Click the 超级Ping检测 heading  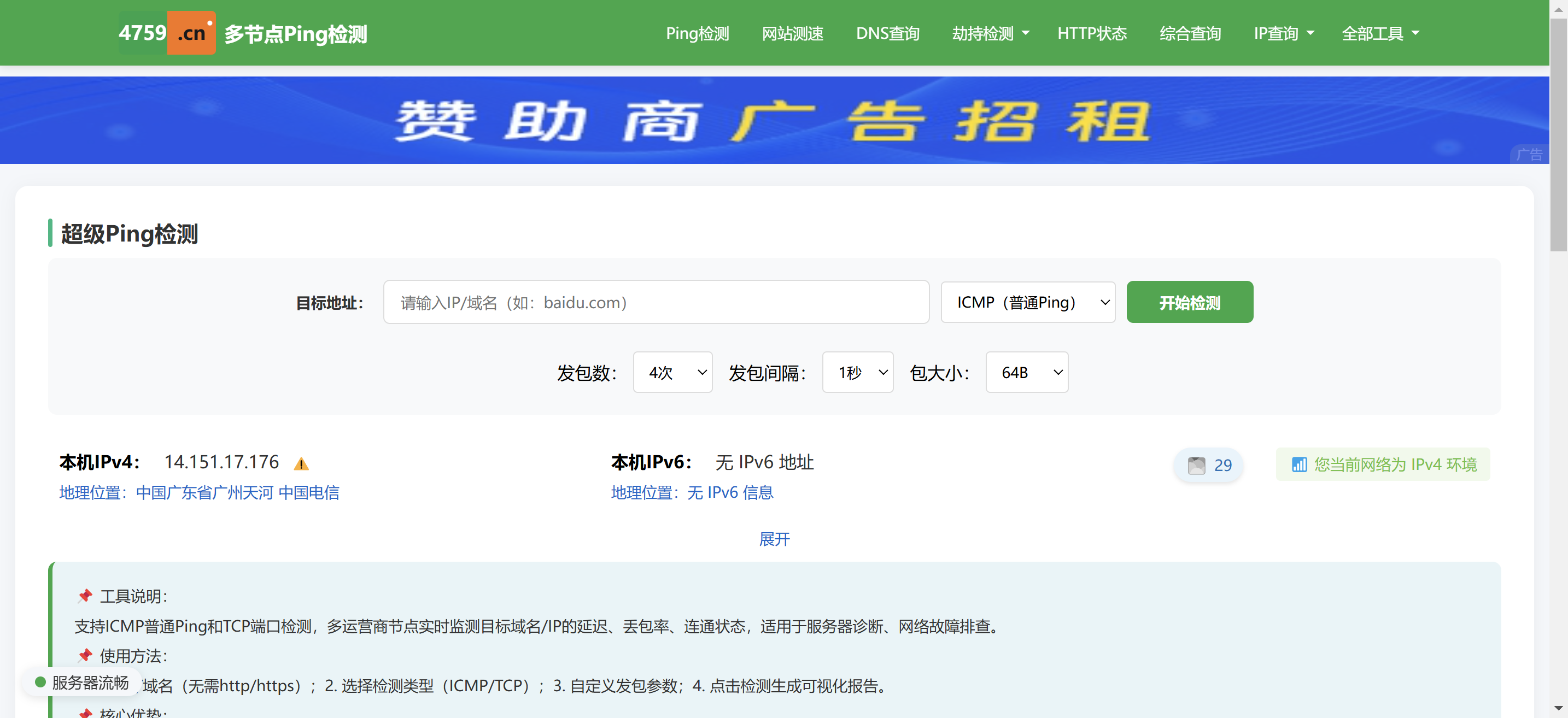[x=130, y=234]
